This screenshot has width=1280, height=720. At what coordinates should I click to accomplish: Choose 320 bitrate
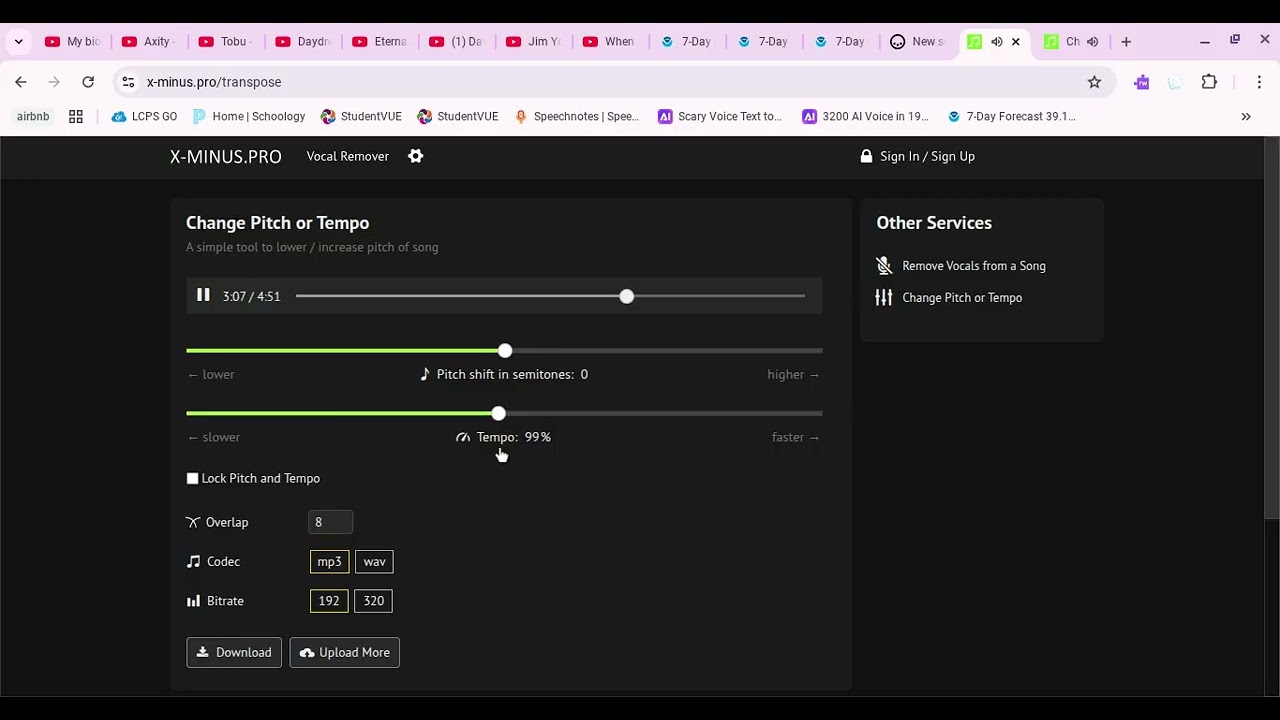tap(373, 601)
